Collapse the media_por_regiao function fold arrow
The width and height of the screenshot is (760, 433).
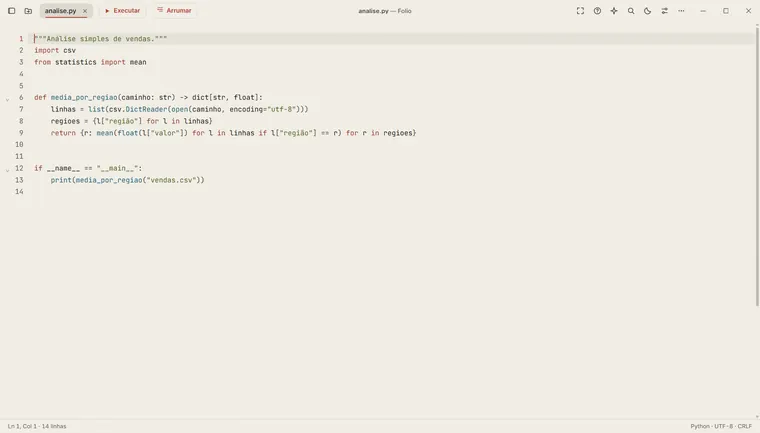click(7, 99)
